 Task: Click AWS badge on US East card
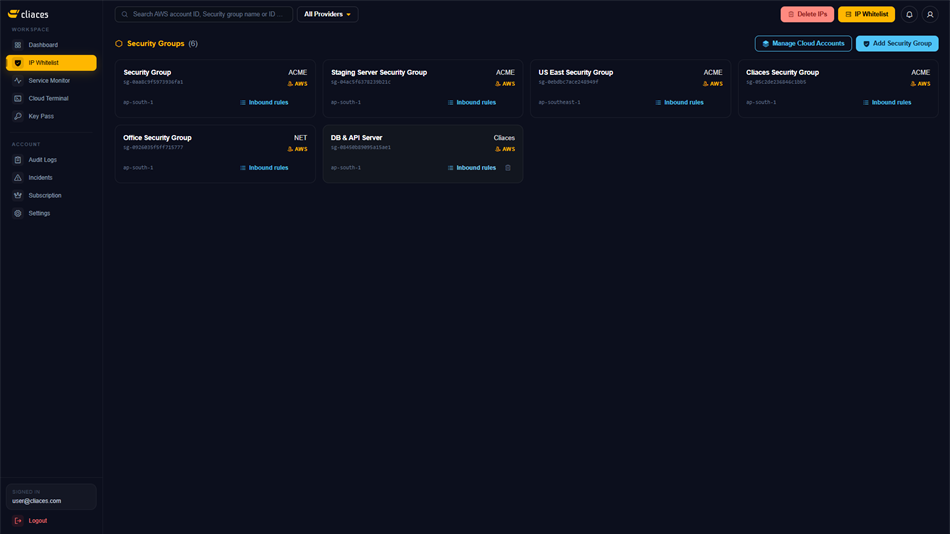click(x=712, y=84)
